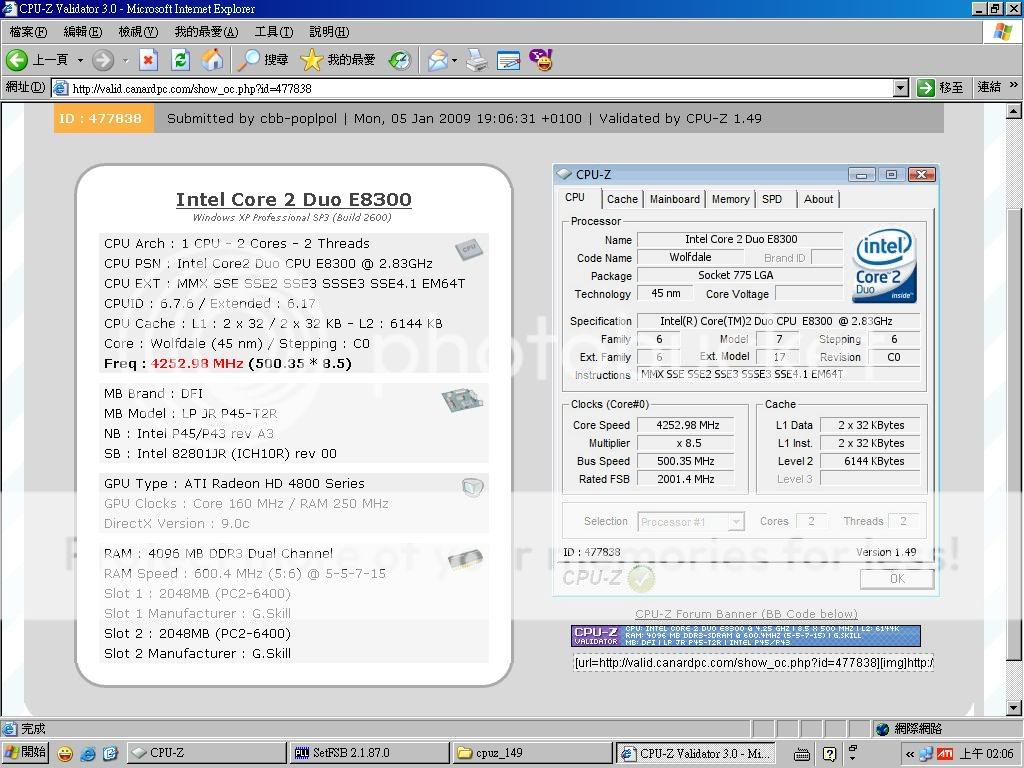Viewport: 1024px width, 768px height.
Task: Print the page with the printer icon
Action: tap(477, 60)
